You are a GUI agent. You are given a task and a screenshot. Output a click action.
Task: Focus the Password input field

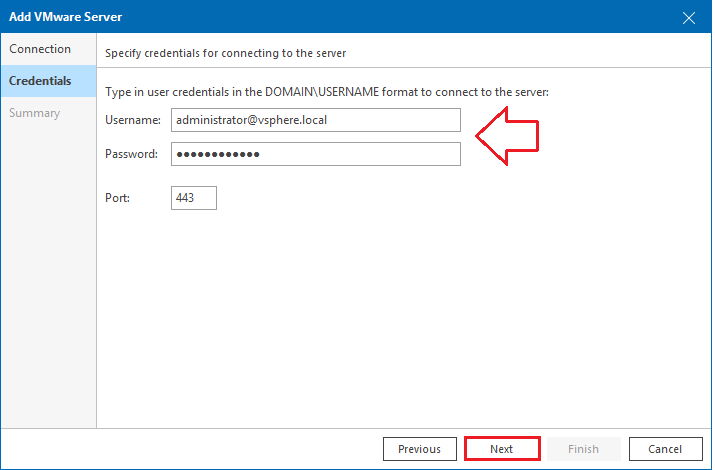(x=316, y=154)
